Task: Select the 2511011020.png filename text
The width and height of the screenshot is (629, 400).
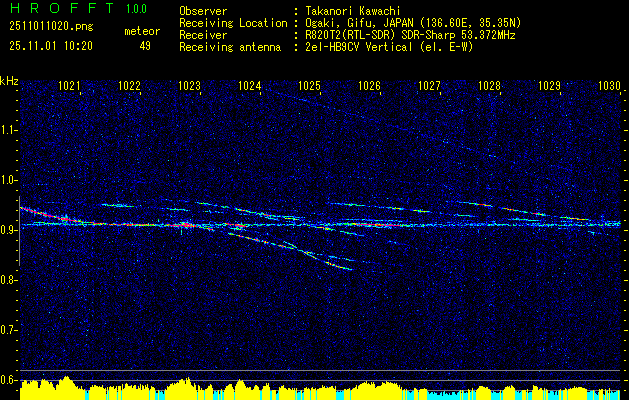Action: [51, 27]
